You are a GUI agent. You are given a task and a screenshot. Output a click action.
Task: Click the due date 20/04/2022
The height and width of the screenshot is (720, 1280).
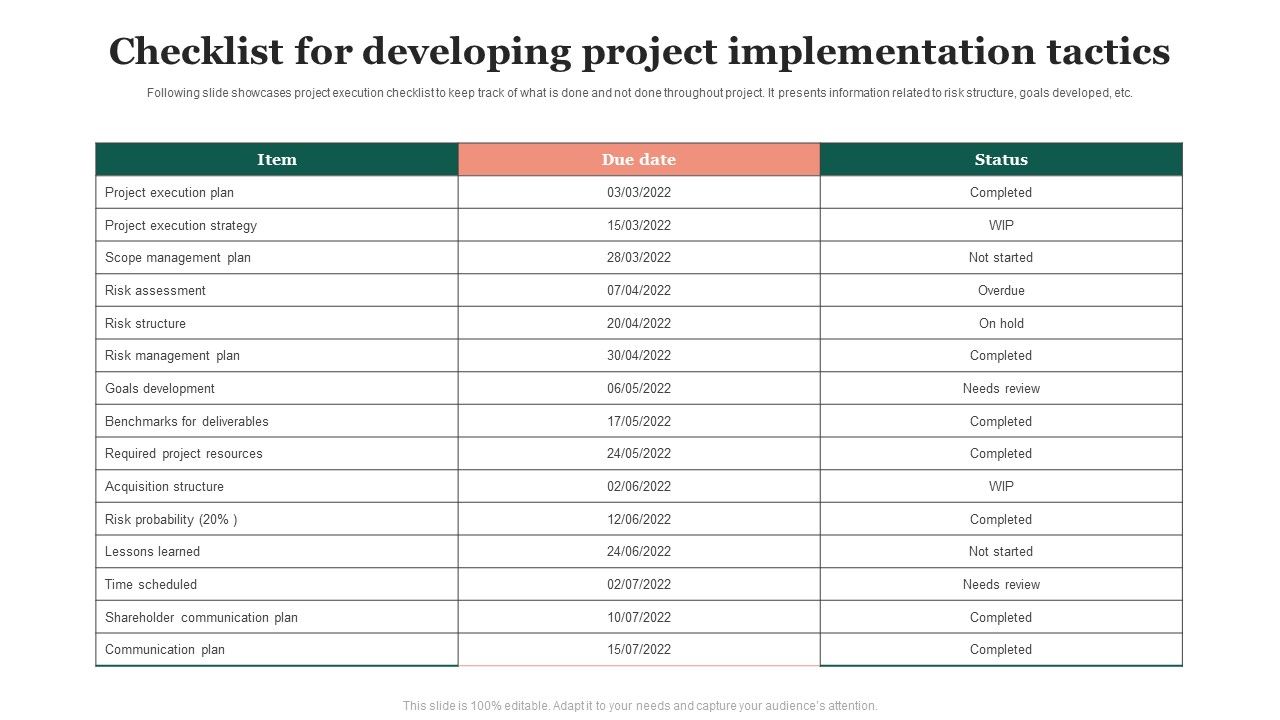(x=639, y=323)
